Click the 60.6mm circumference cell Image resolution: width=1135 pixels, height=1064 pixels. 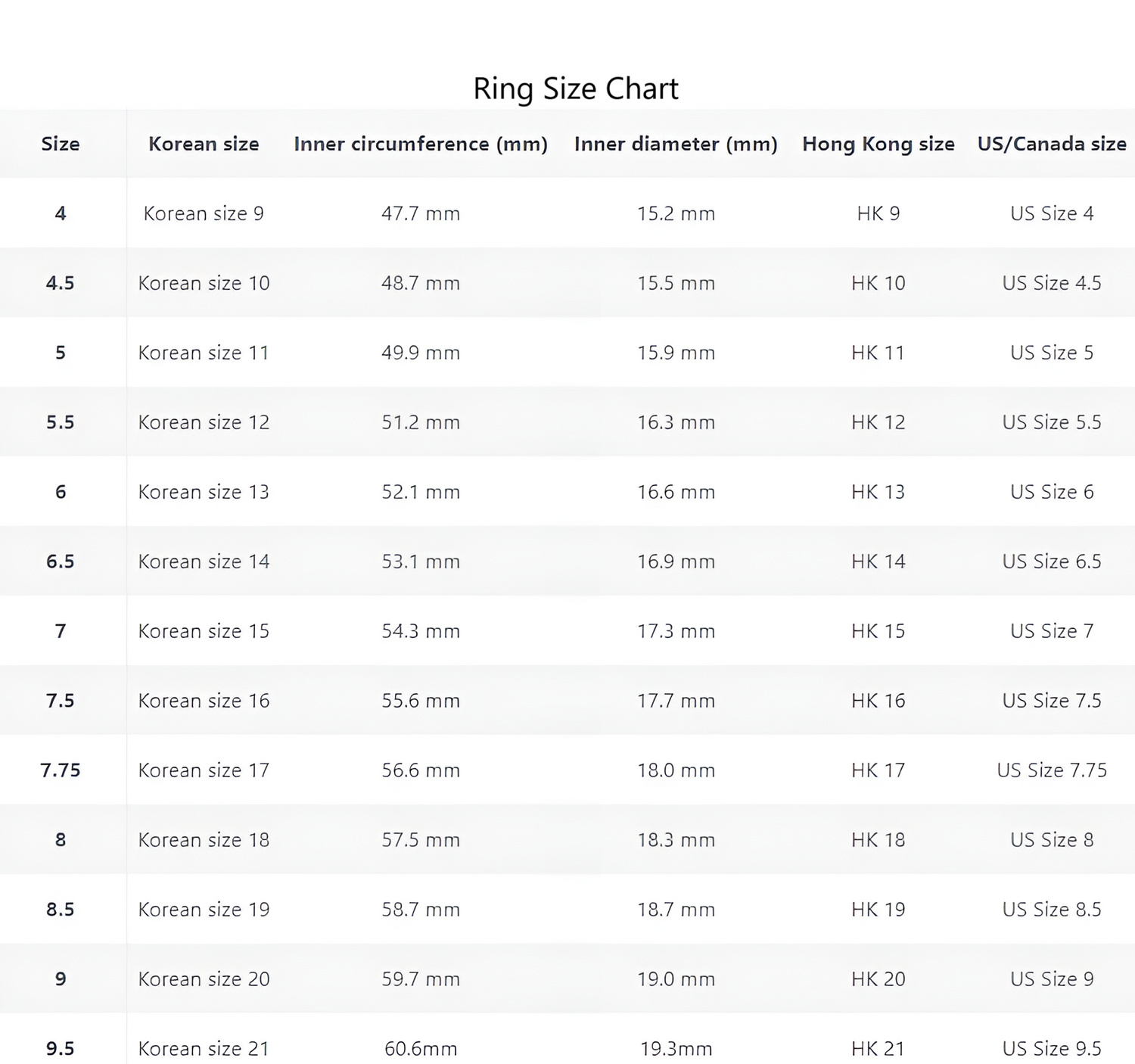tap(421, 1049)
